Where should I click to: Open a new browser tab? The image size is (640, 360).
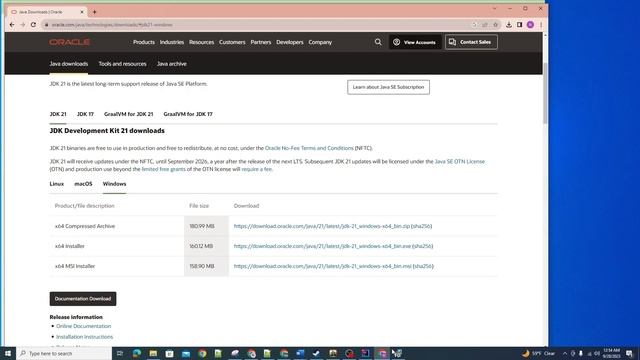coord(94,12)
